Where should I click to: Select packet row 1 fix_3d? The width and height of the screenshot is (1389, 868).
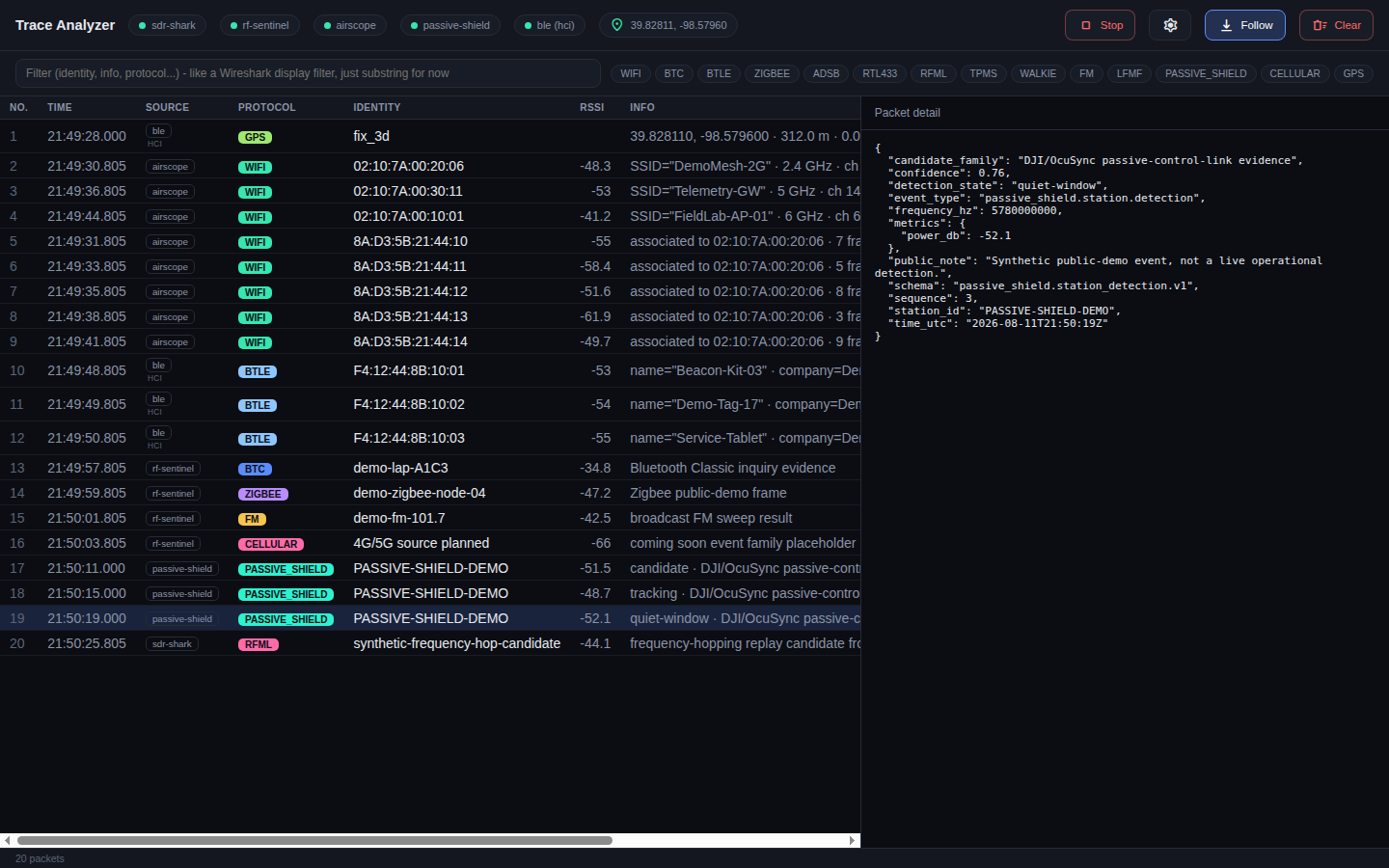430,136
